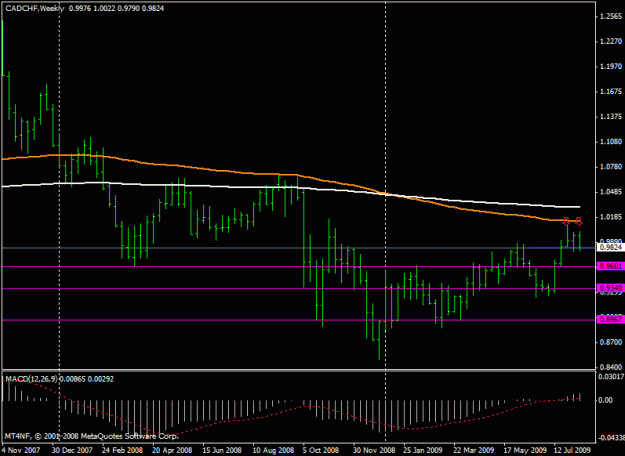625x456 pixels.
Task: Click the 20 Apr 2008 date label
Action: click(173, 450)
